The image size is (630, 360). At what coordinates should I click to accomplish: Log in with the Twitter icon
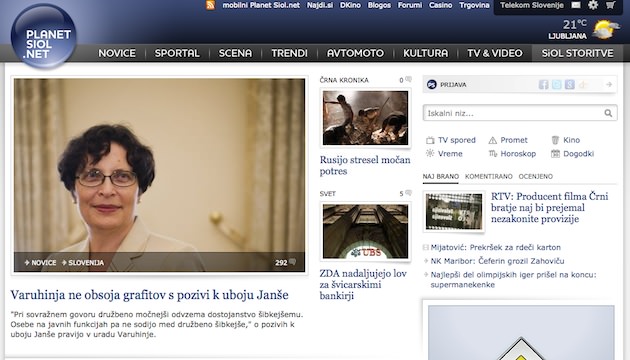(x=556, y=84)
